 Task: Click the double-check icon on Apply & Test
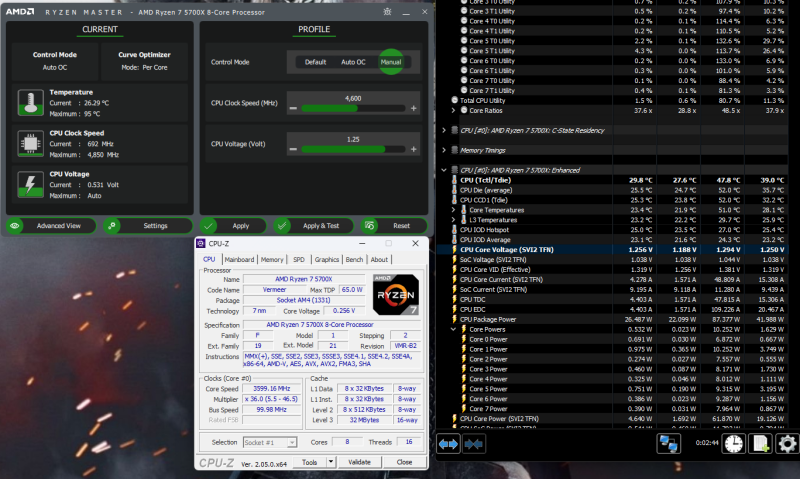pos(282,225)
